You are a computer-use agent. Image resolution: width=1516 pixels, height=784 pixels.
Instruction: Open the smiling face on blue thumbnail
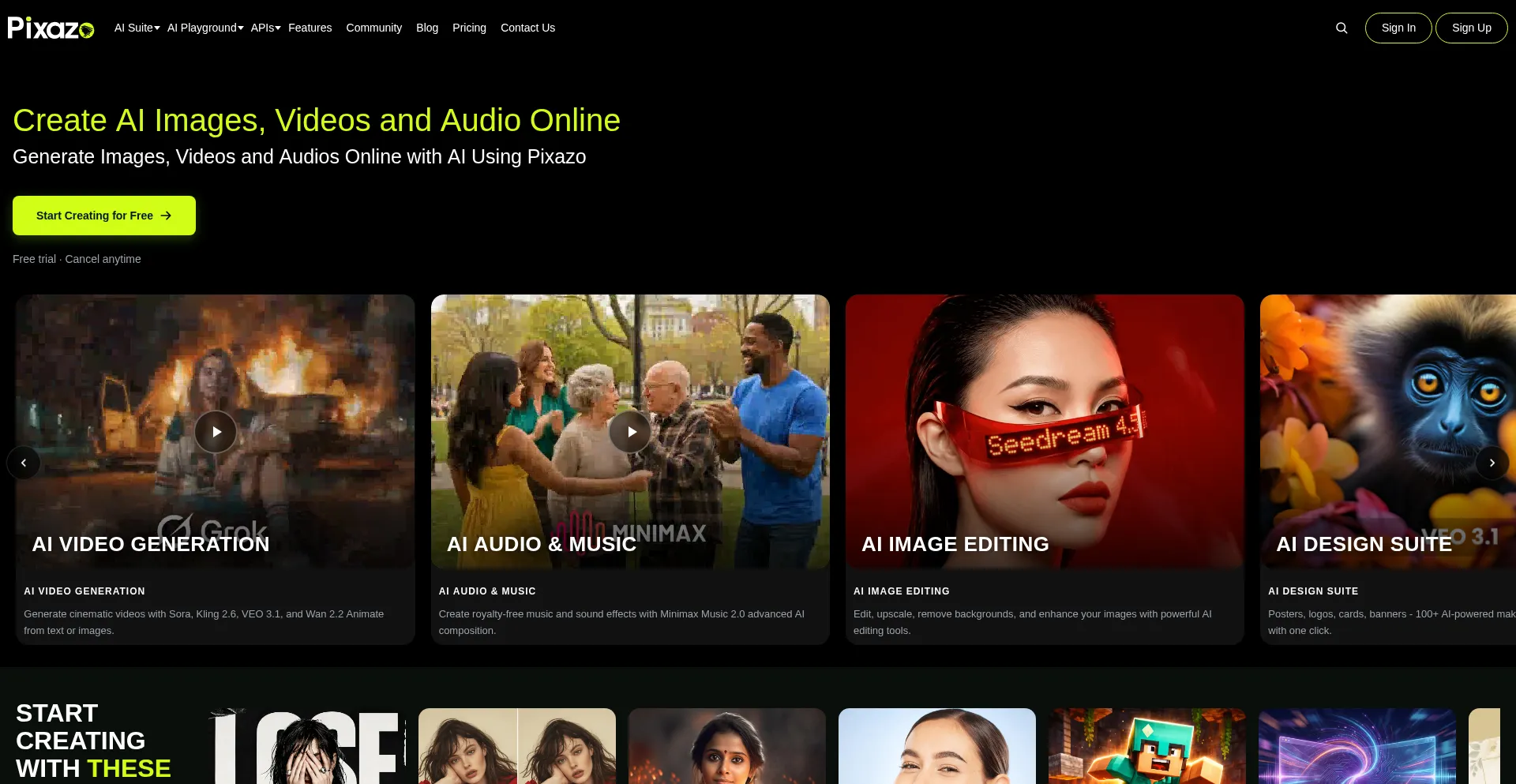tap(937, 746)
